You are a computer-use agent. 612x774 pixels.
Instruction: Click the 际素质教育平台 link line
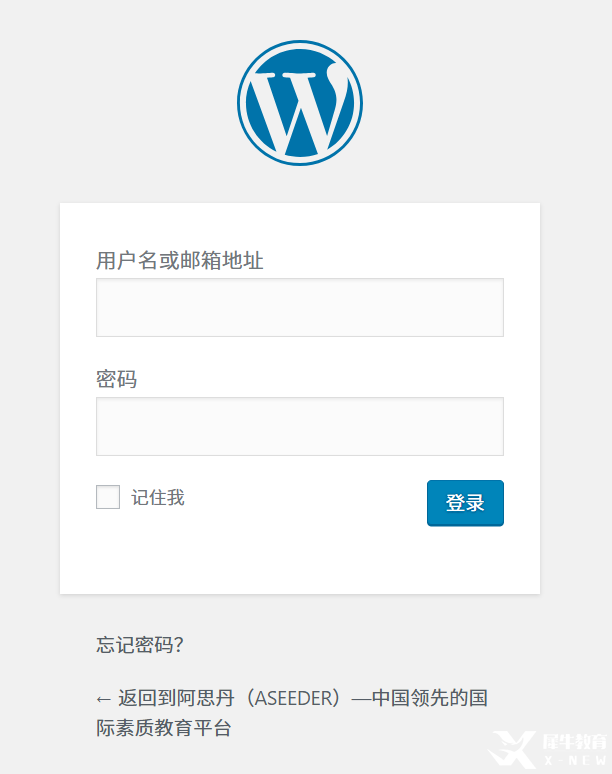[164, 728]
